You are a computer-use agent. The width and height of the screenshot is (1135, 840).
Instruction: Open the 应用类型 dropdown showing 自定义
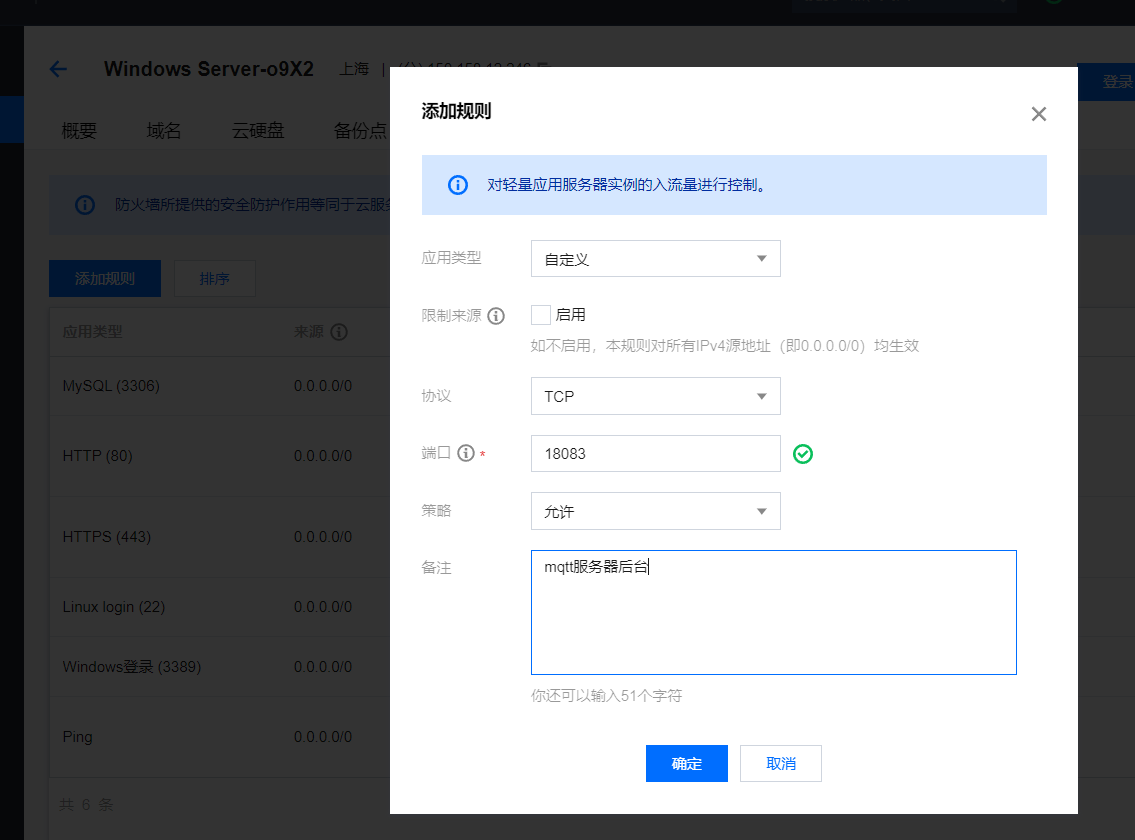coord(655,259)
